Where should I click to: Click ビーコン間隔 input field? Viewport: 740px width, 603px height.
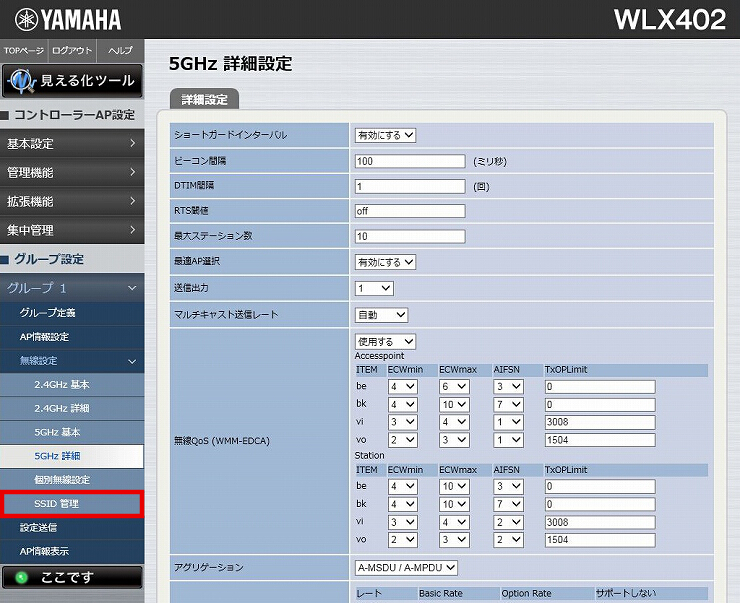(410, 161)
